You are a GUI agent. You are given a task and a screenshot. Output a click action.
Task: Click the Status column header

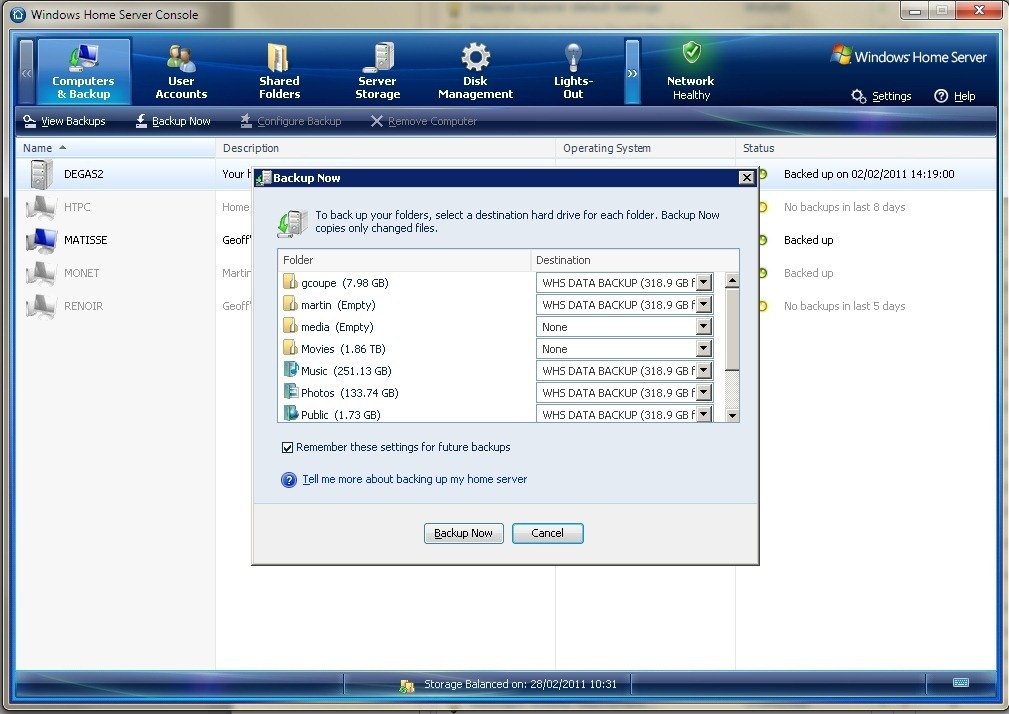pos(866,148)
